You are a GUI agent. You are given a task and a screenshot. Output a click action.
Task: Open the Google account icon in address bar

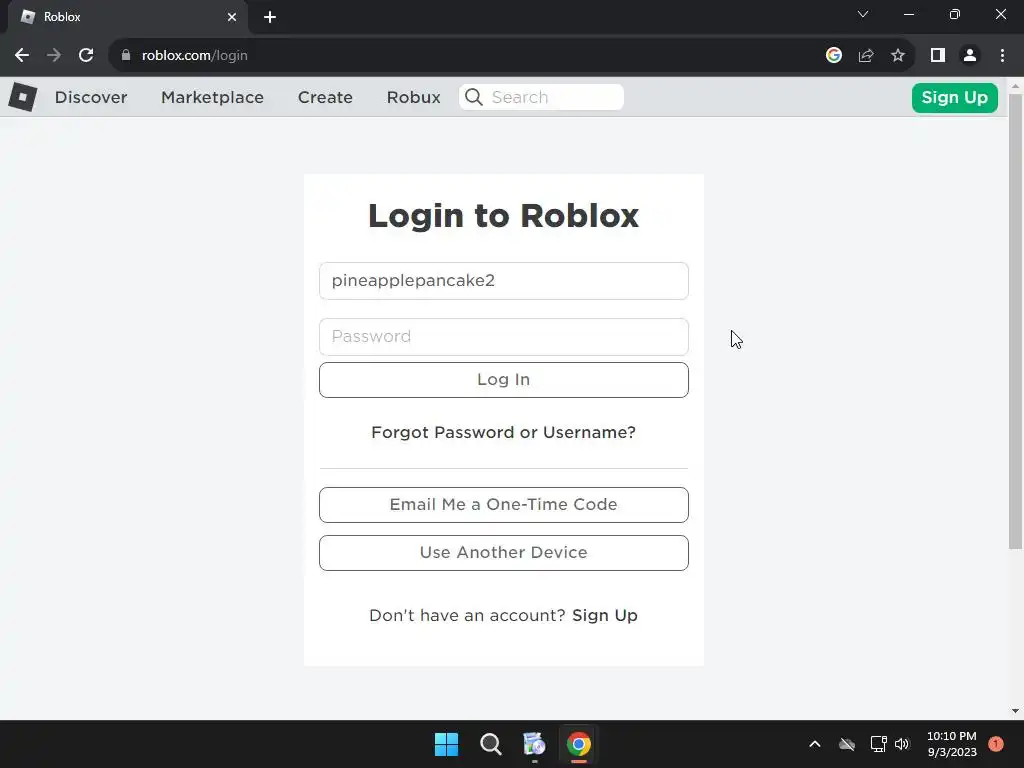(x=834, y=56)
